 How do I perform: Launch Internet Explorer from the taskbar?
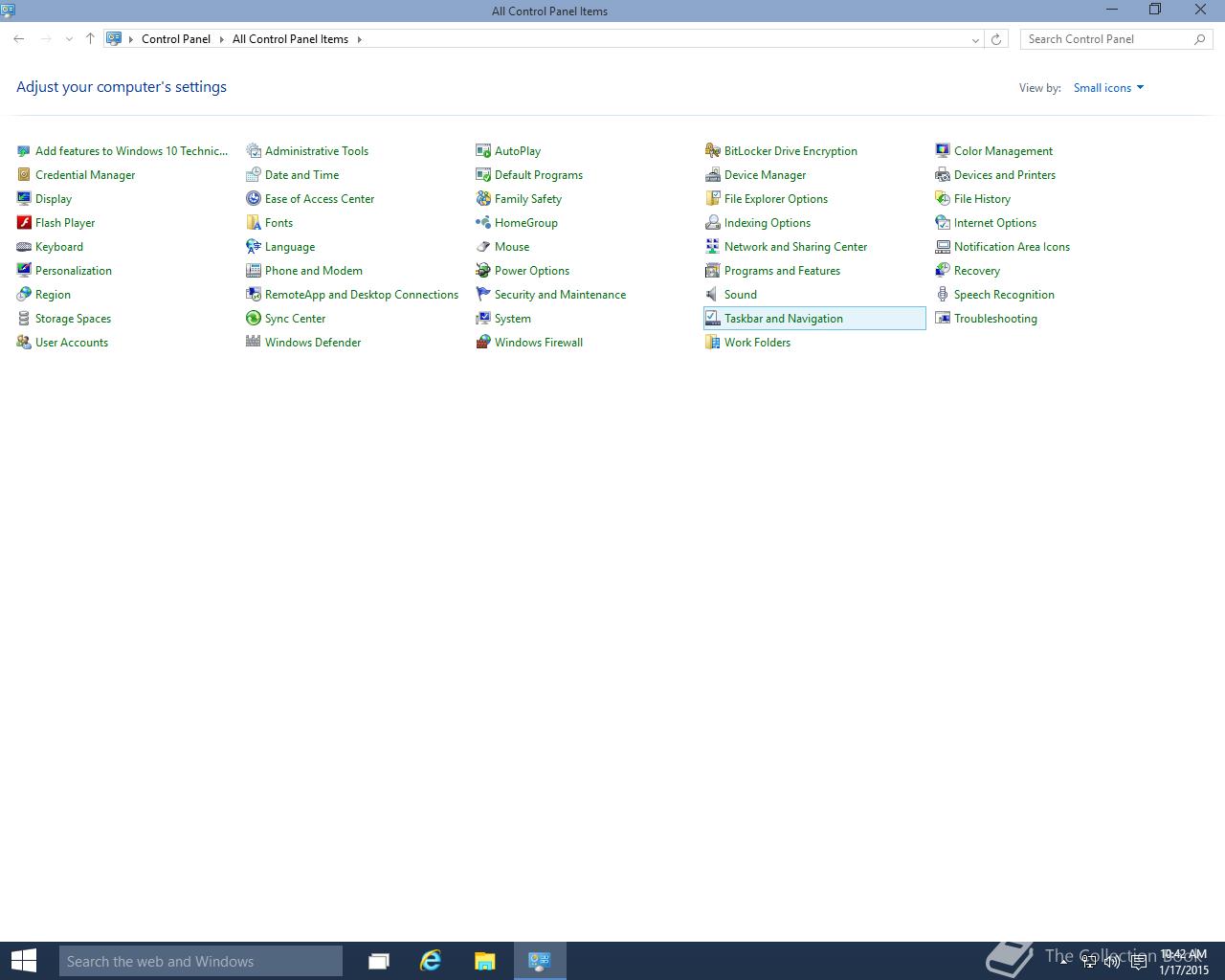[x=431, y=961]
